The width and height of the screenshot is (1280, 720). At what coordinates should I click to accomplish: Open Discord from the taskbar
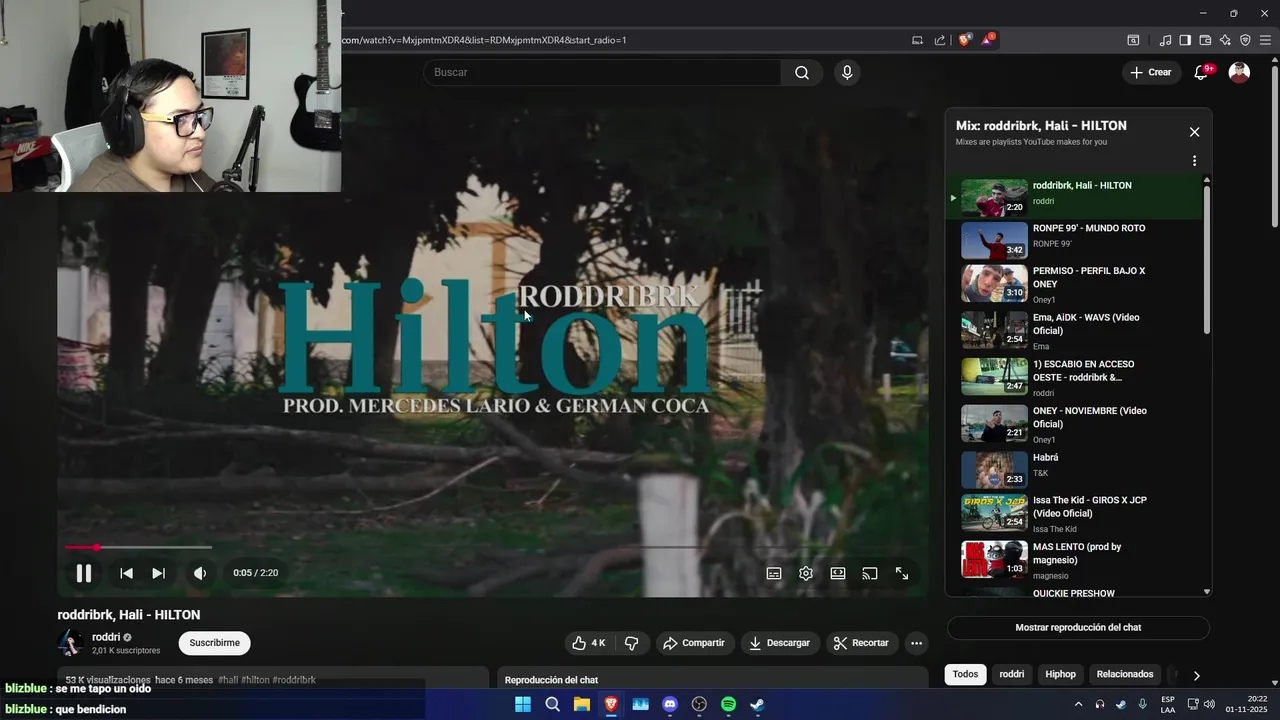tap(670, 704)
